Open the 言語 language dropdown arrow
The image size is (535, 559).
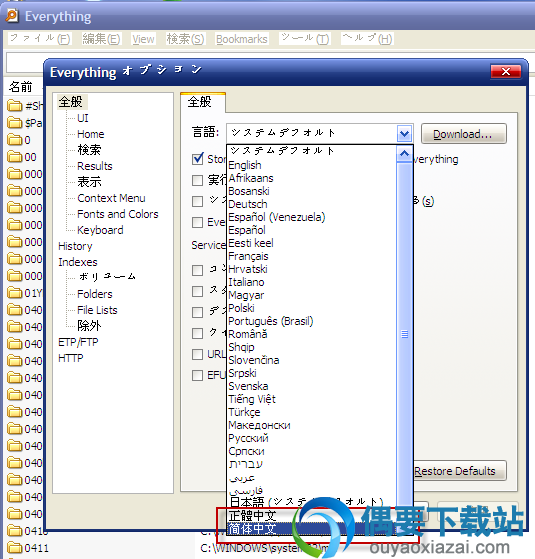pyautogui.click(x=404, y=134)
